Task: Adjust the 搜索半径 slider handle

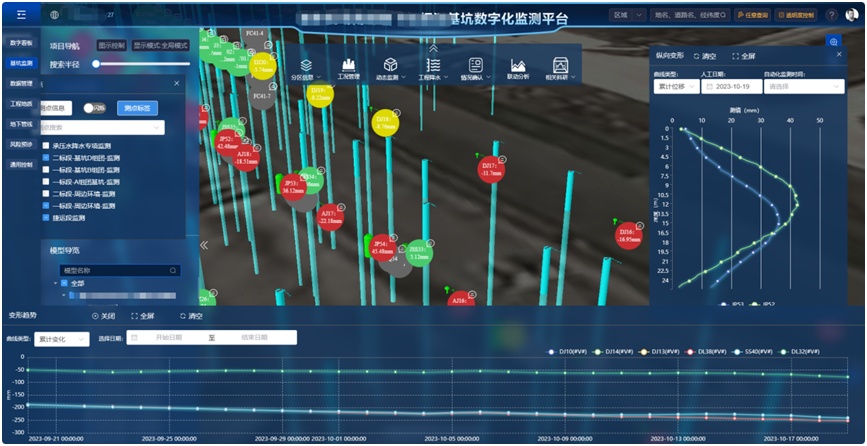Action: pyautogui.click(x=96, y=64)
